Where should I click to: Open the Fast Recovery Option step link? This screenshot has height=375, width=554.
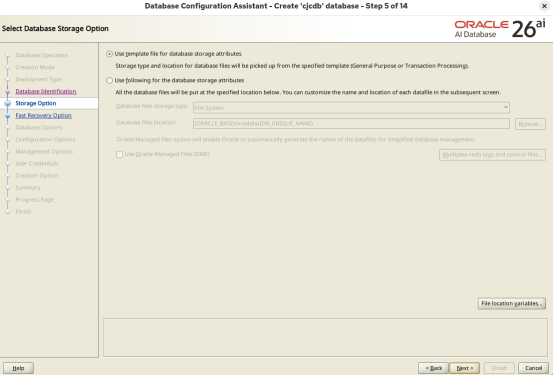43,115
